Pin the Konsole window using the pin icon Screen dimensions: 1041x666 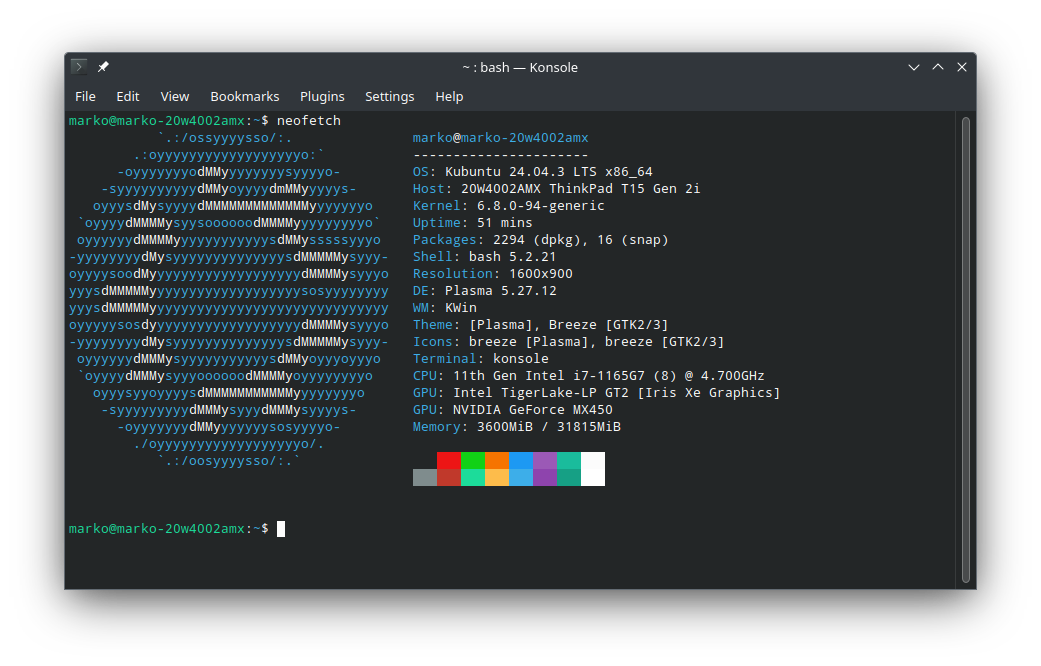coord(102,66)
